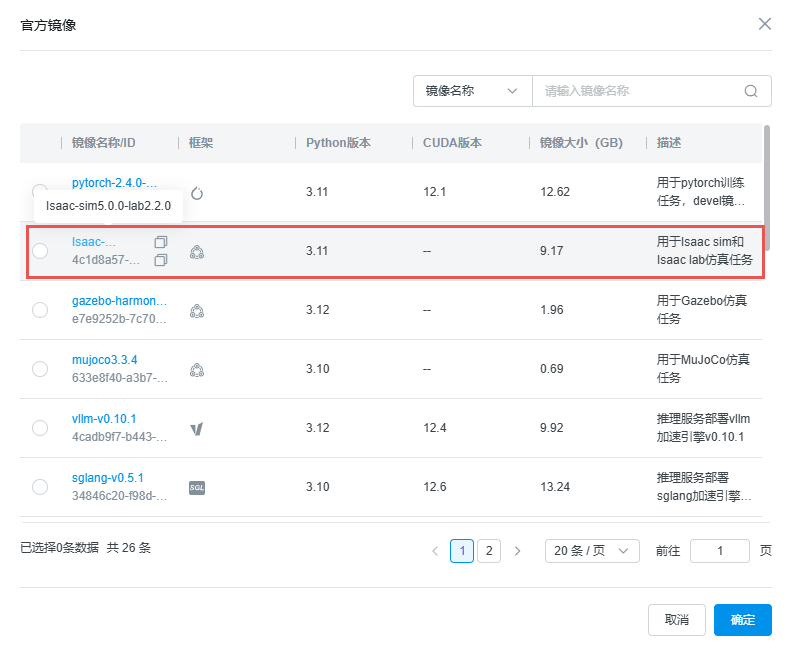Close the official image dialog
Image resolution: width=790 pixels, height=648 pixels.
coord(764,24)
